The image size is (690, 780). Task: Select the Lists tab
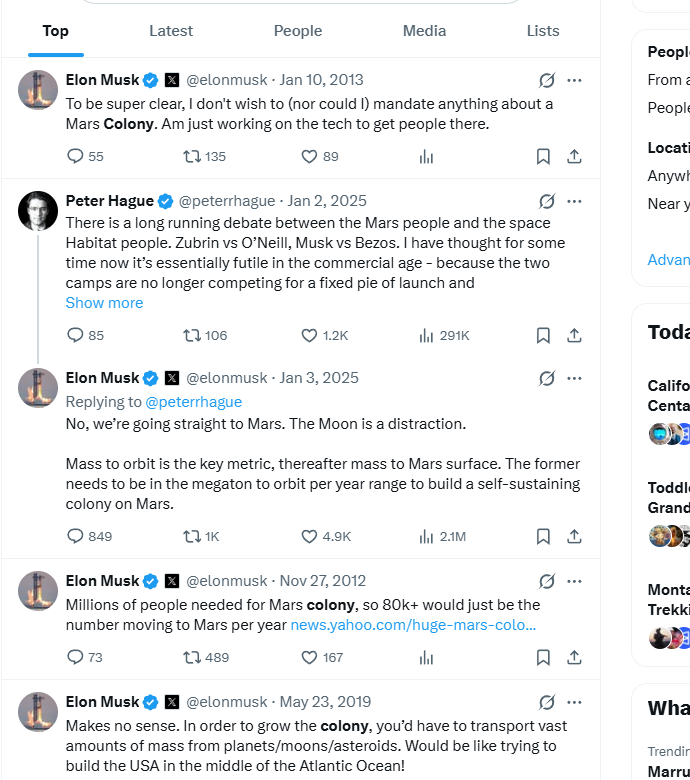[x=543, y=31]
